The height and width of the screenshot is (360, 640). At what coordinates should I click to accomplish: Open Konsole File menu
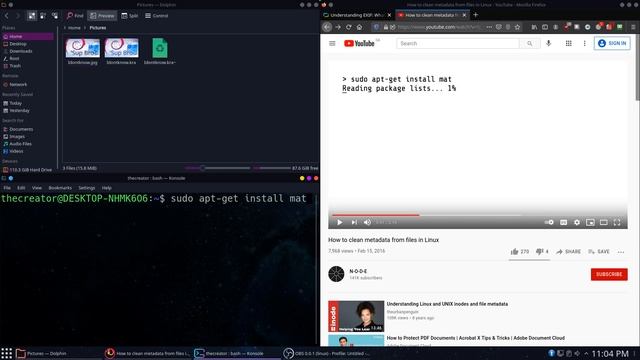[x=7, y=188]
